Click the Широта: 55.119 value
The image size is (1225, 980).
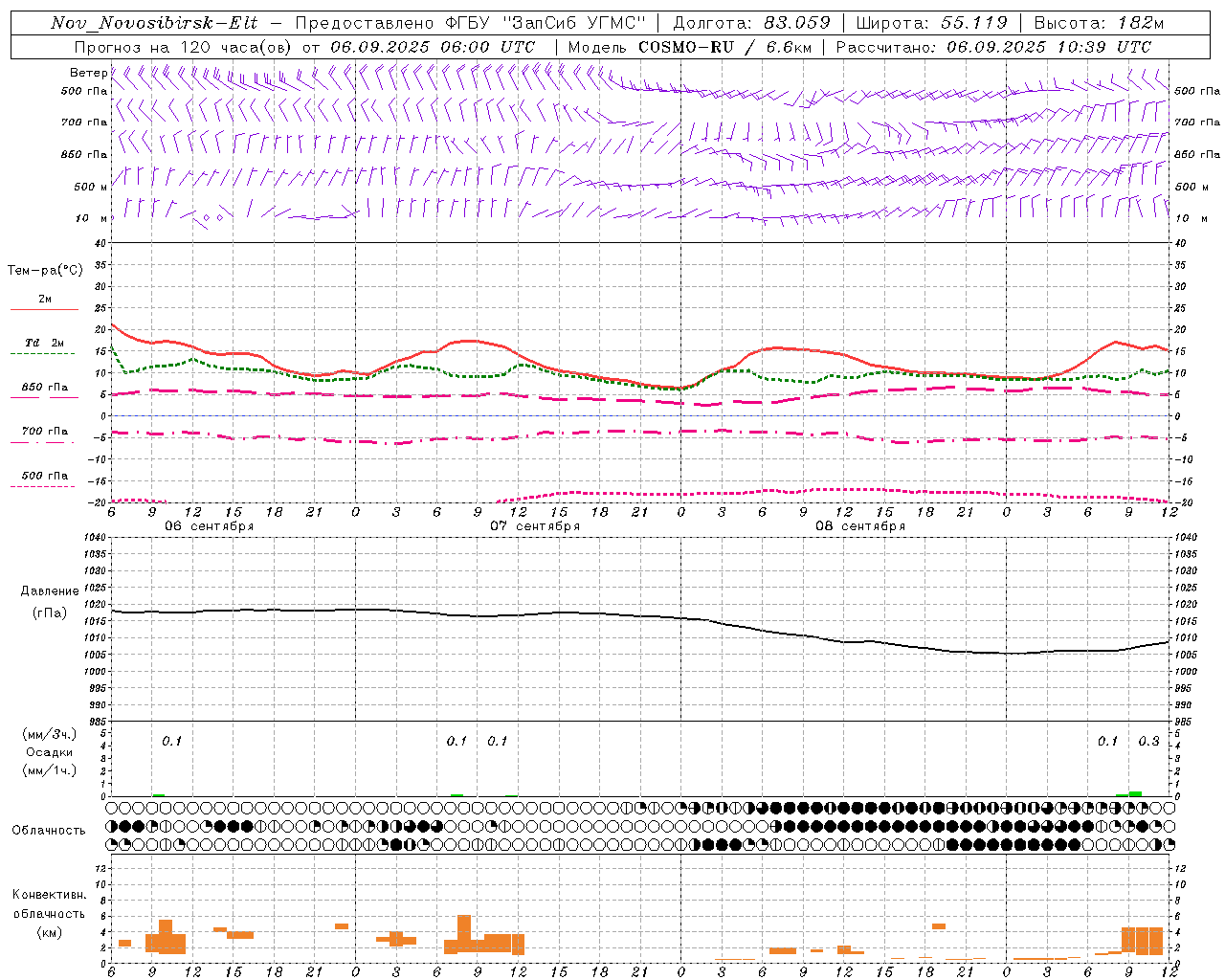[931, 24]
